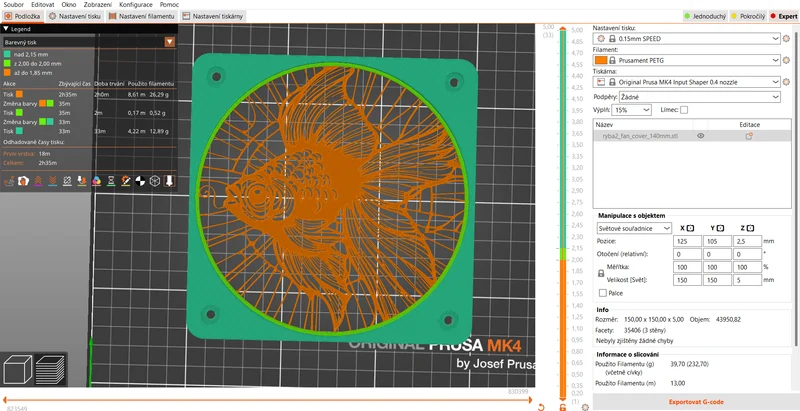The width and height of the screenshot is (800, 411).
Task: Toggle Retractions icon in legend toolbar
Action: tap(38, 181)
